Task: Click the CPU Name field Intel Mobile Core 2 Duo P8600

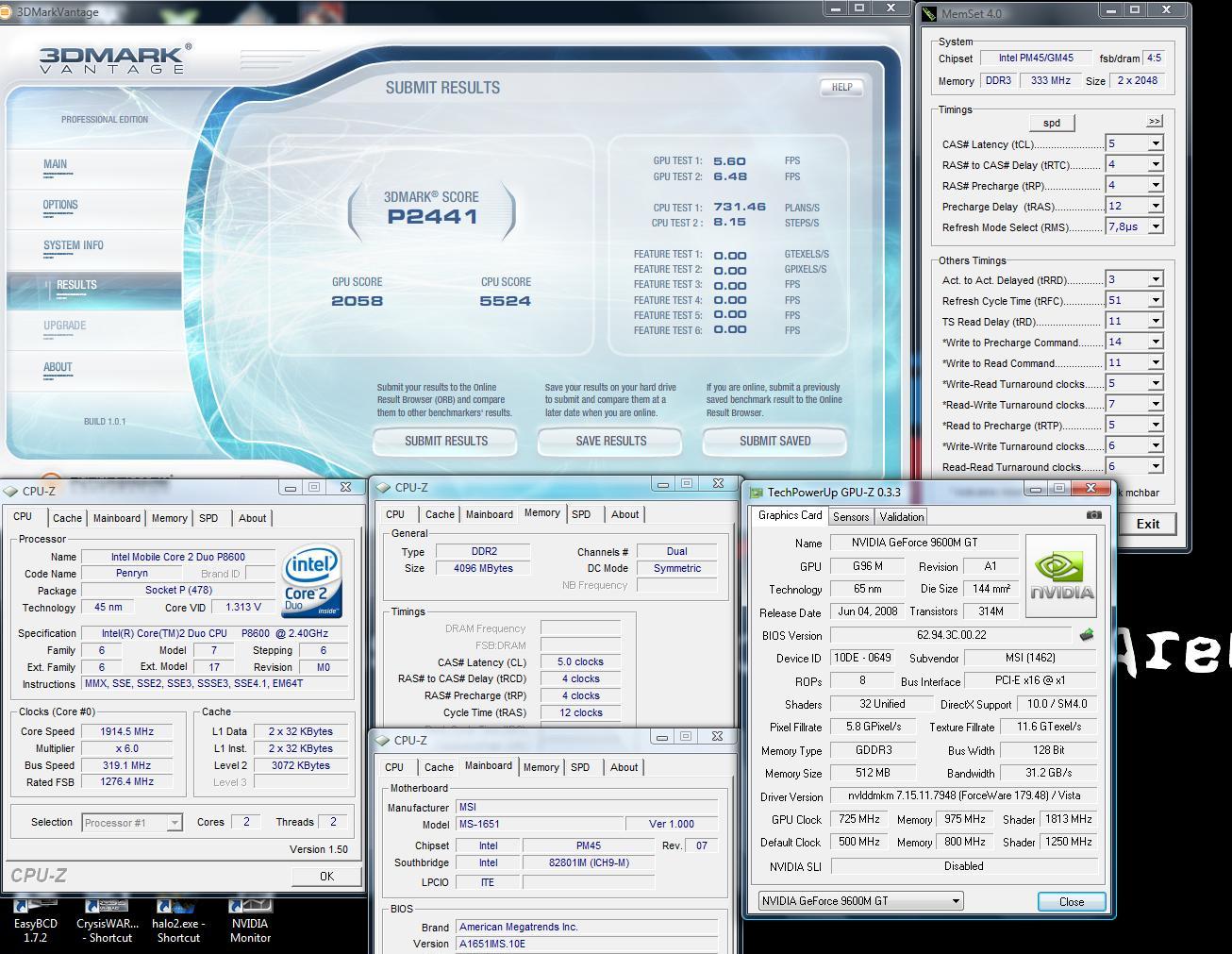Action: point(178,557)
